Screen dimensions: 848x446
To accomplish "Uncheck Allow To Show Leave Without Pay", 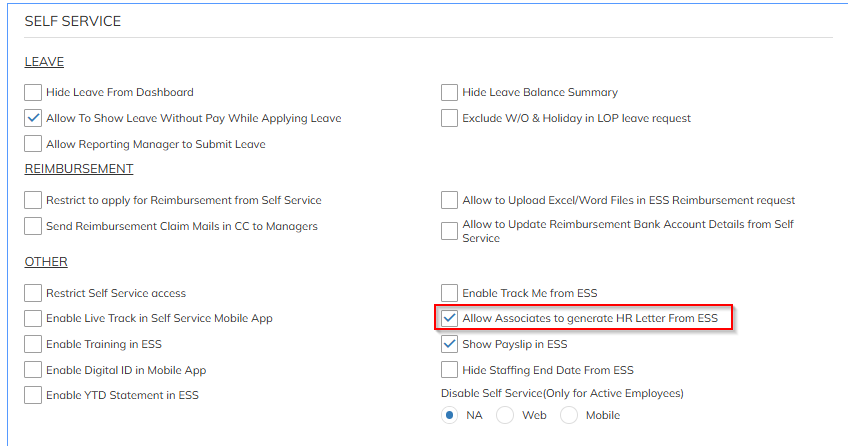I will (33, 118).
